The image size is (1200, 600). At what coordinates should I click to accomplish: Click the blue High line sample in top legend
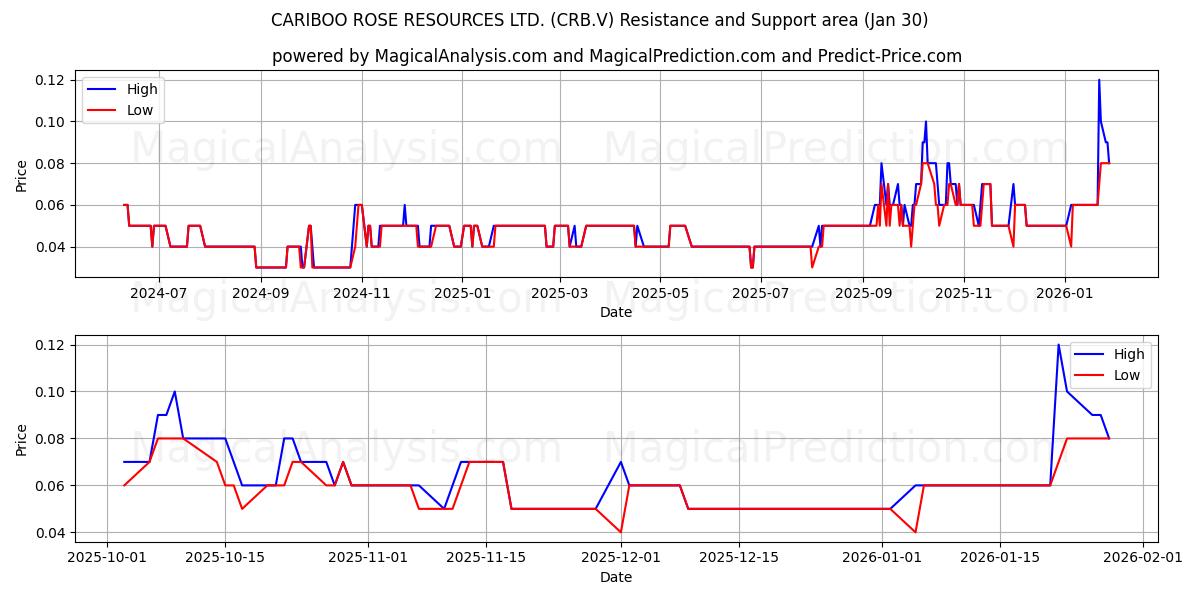pos(104,89)
